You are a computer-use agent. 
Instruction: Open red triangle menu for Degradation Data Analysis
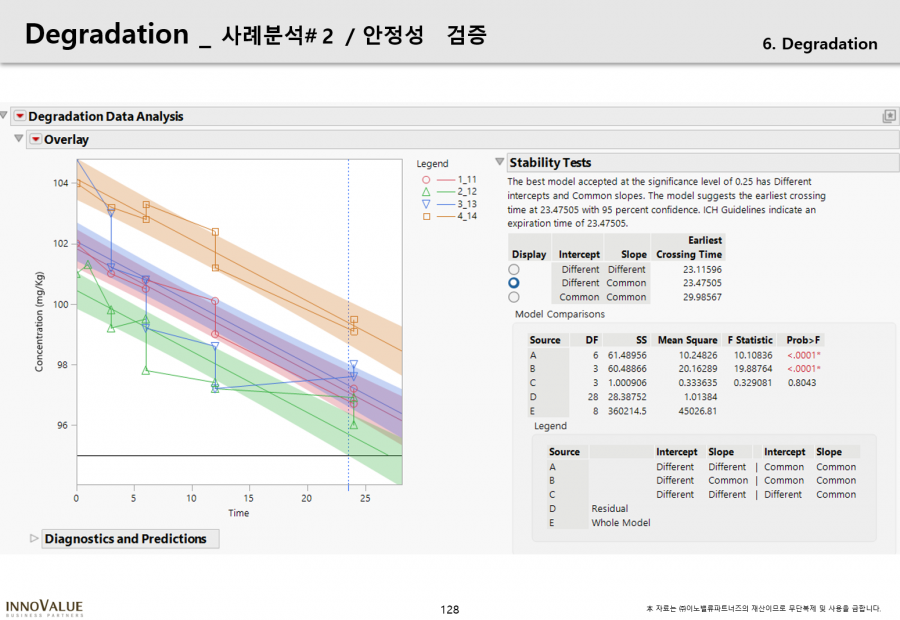(19, 117)
